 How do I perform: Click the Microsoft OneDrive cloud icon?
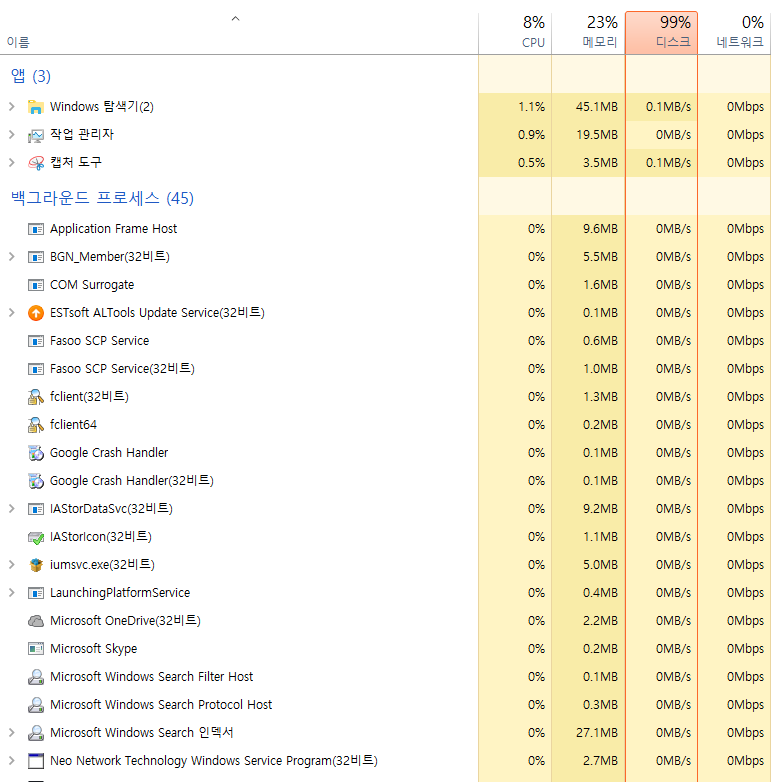point(35,621)
